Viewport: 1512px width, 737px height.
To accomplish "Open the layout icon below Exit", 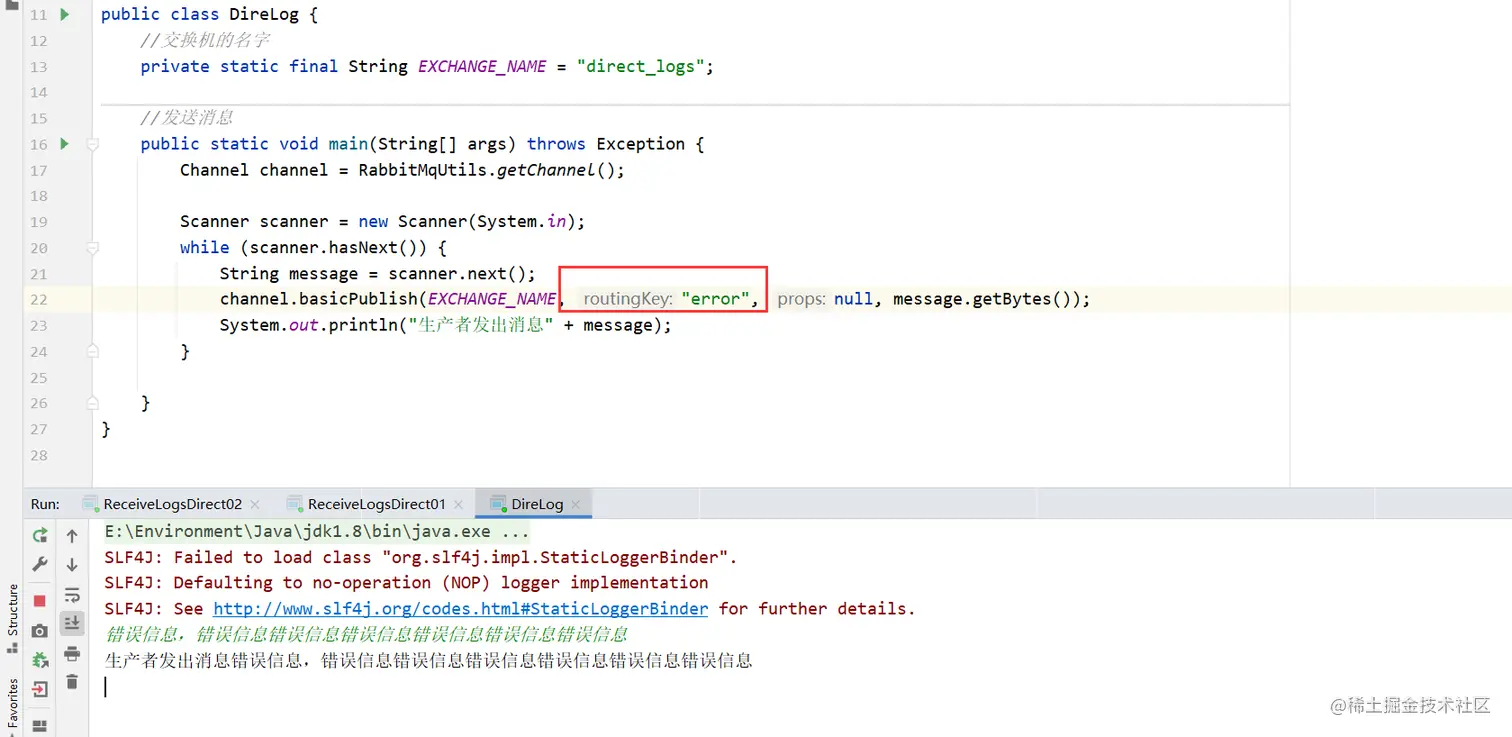I will 40,726.
